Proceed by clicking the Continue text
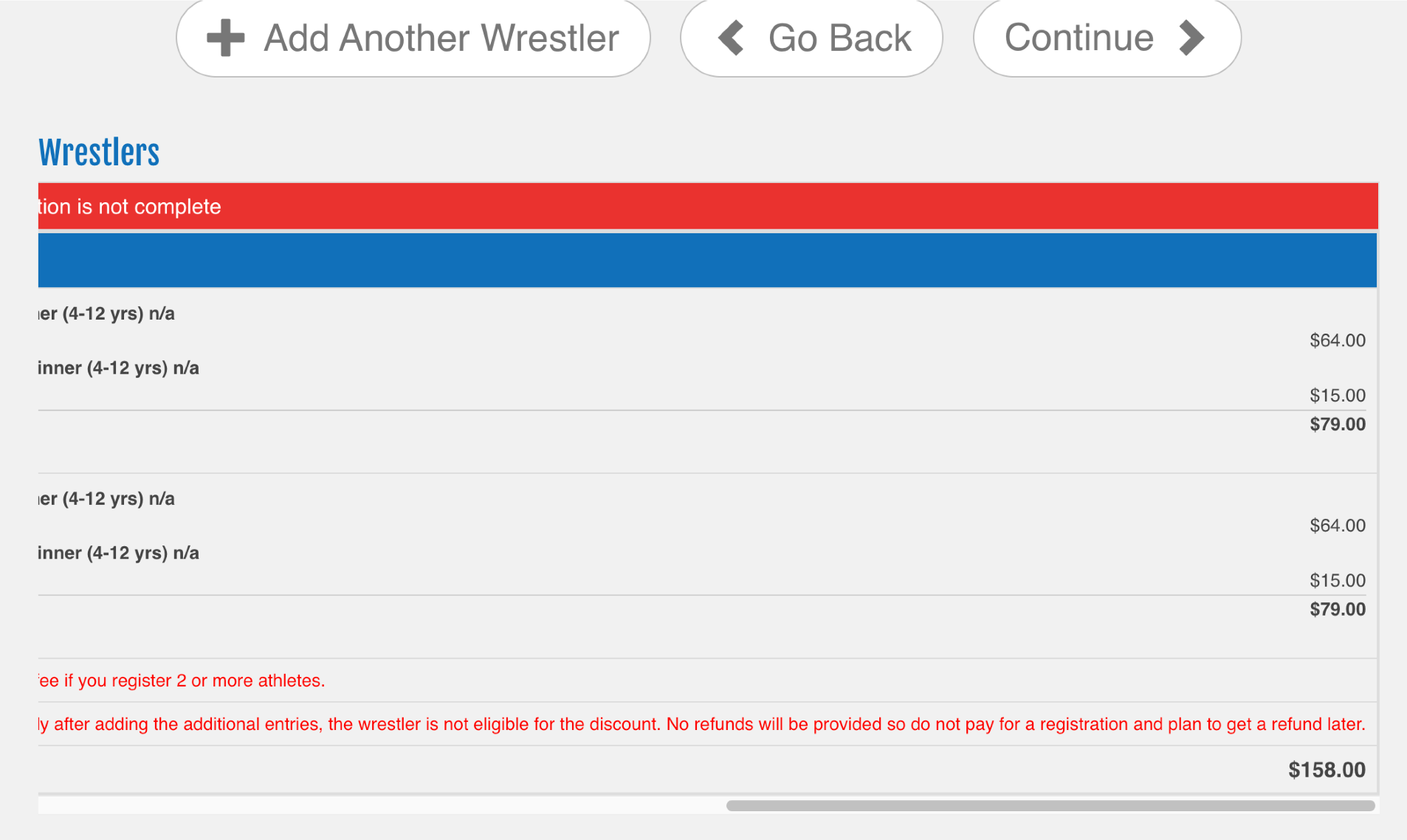Viewport: 1407px width, 840px height. coord(1079,38)
